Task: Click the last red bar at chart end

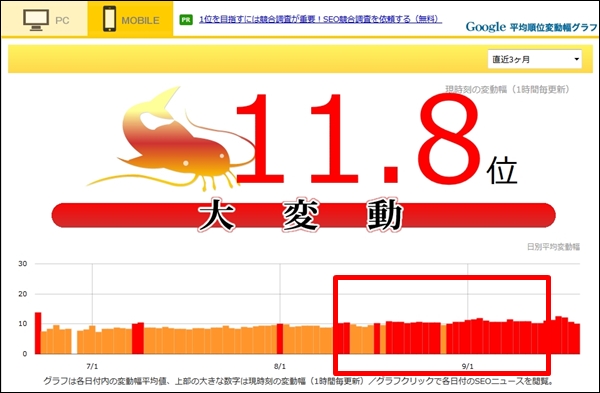Action: point(577,339)
